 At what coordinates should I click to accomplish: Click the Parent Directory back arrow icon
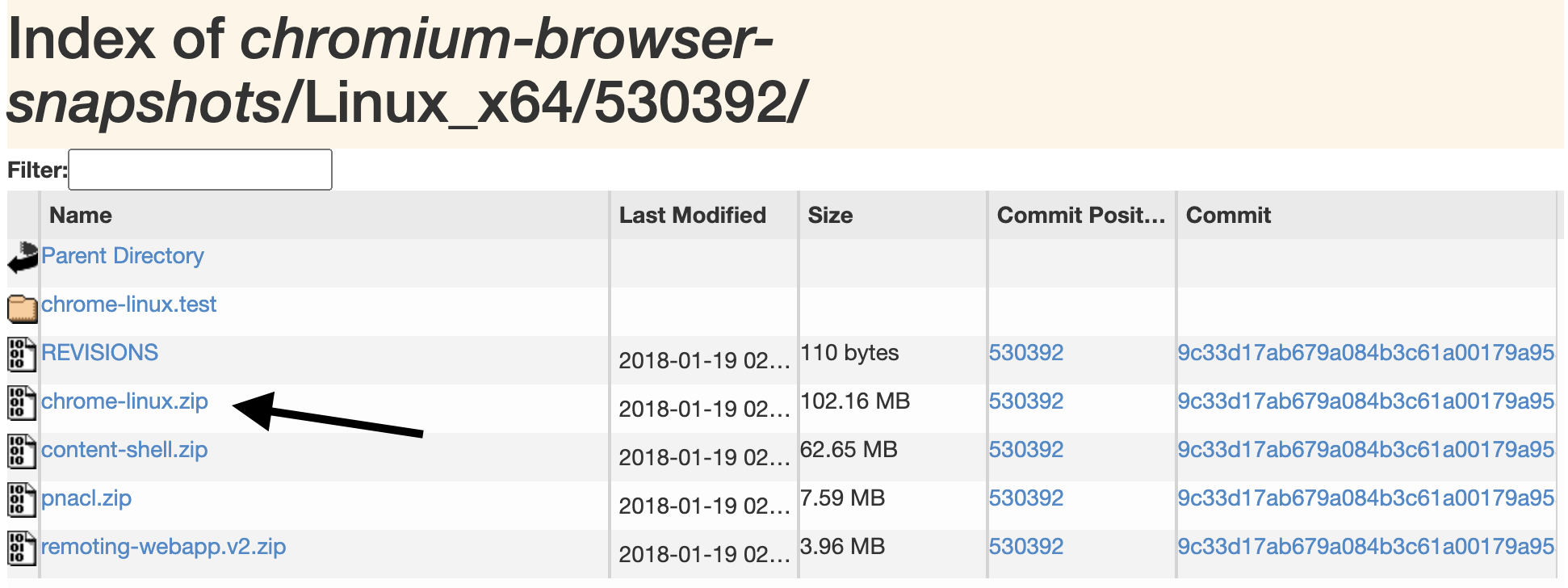23,258
